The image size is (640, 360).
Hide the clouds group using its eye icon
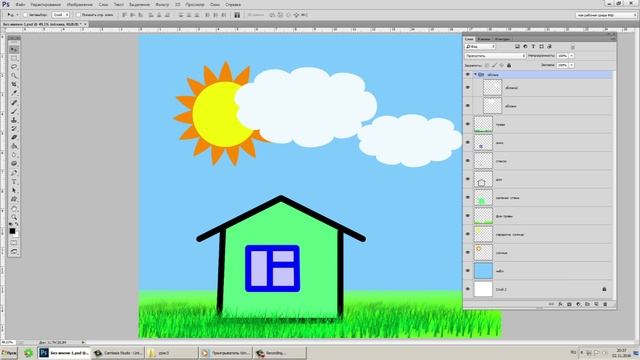(468, 75)
